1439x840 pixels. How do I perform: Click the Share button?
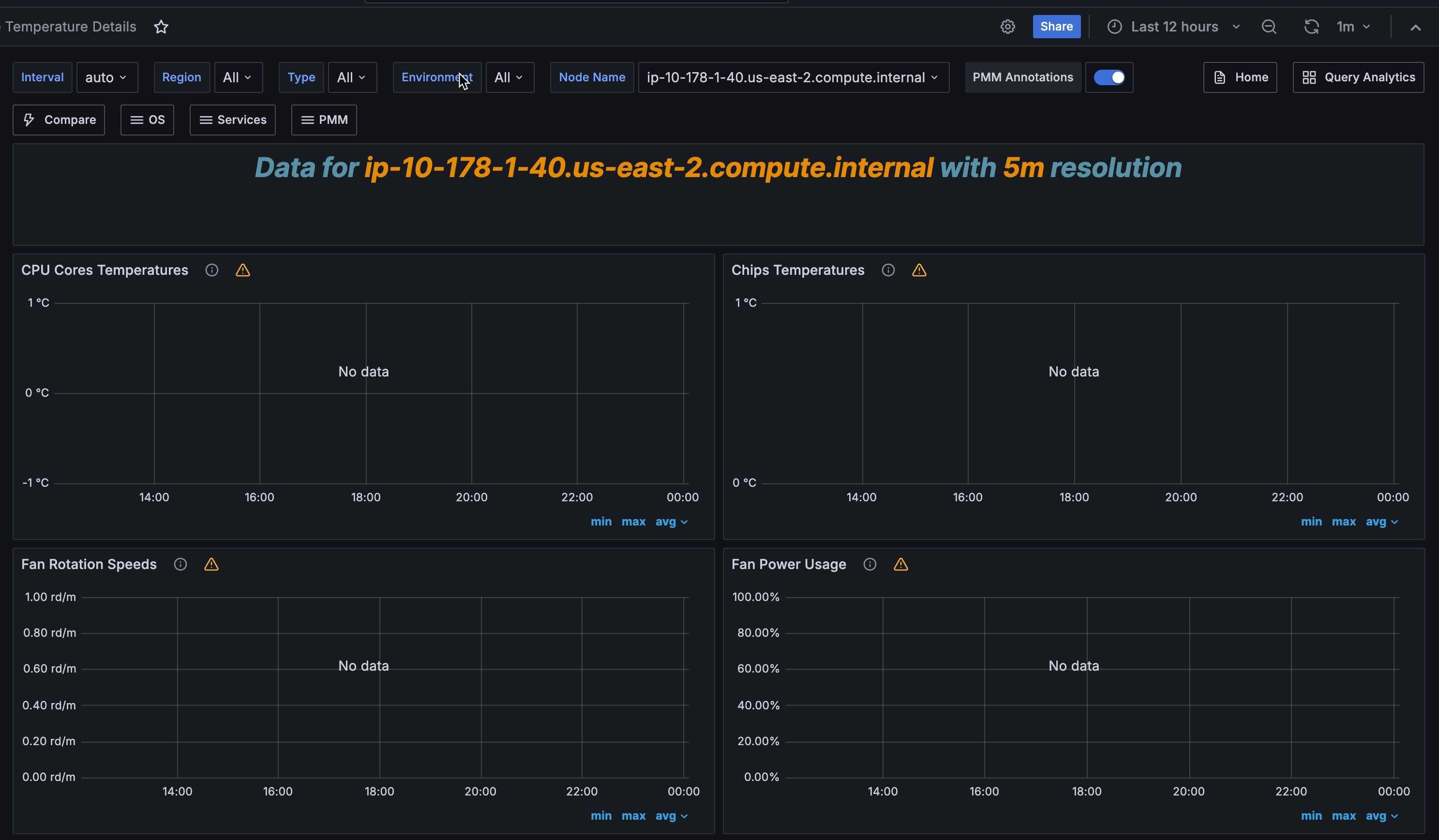[x=1056, y=27]
